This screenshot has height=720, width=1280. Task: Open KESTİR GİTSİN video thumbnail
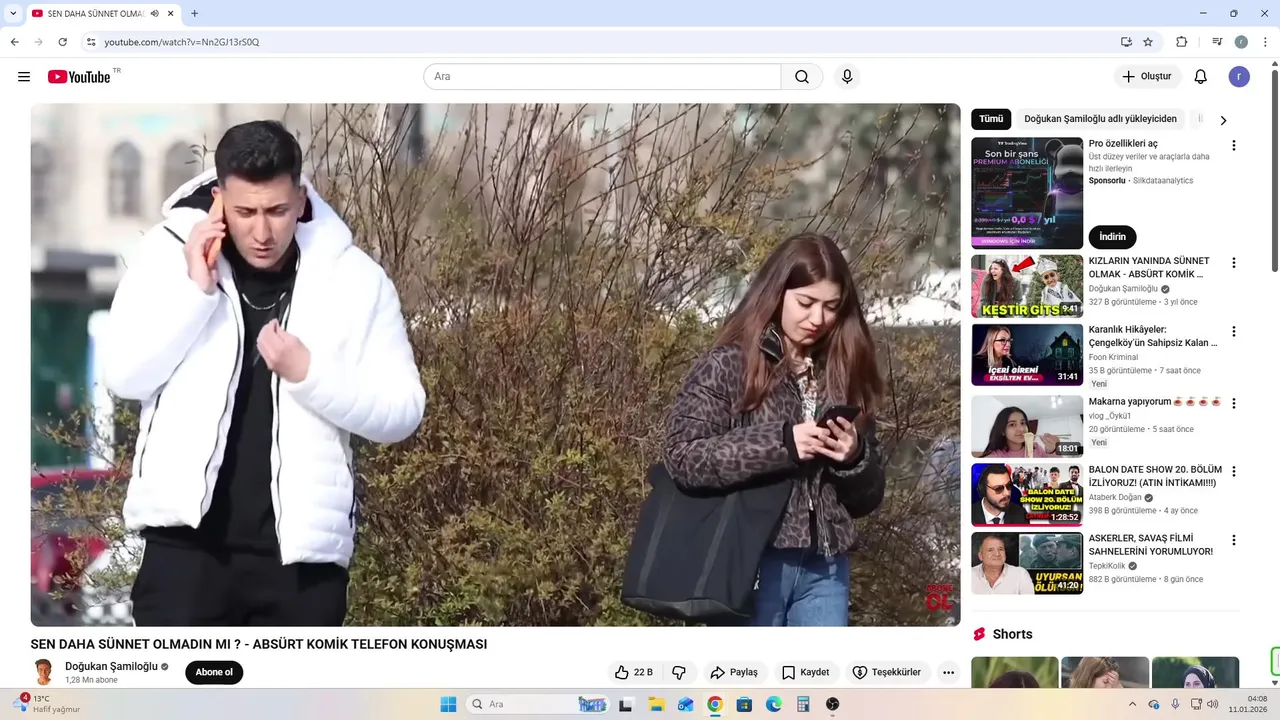pos(1027,286)
